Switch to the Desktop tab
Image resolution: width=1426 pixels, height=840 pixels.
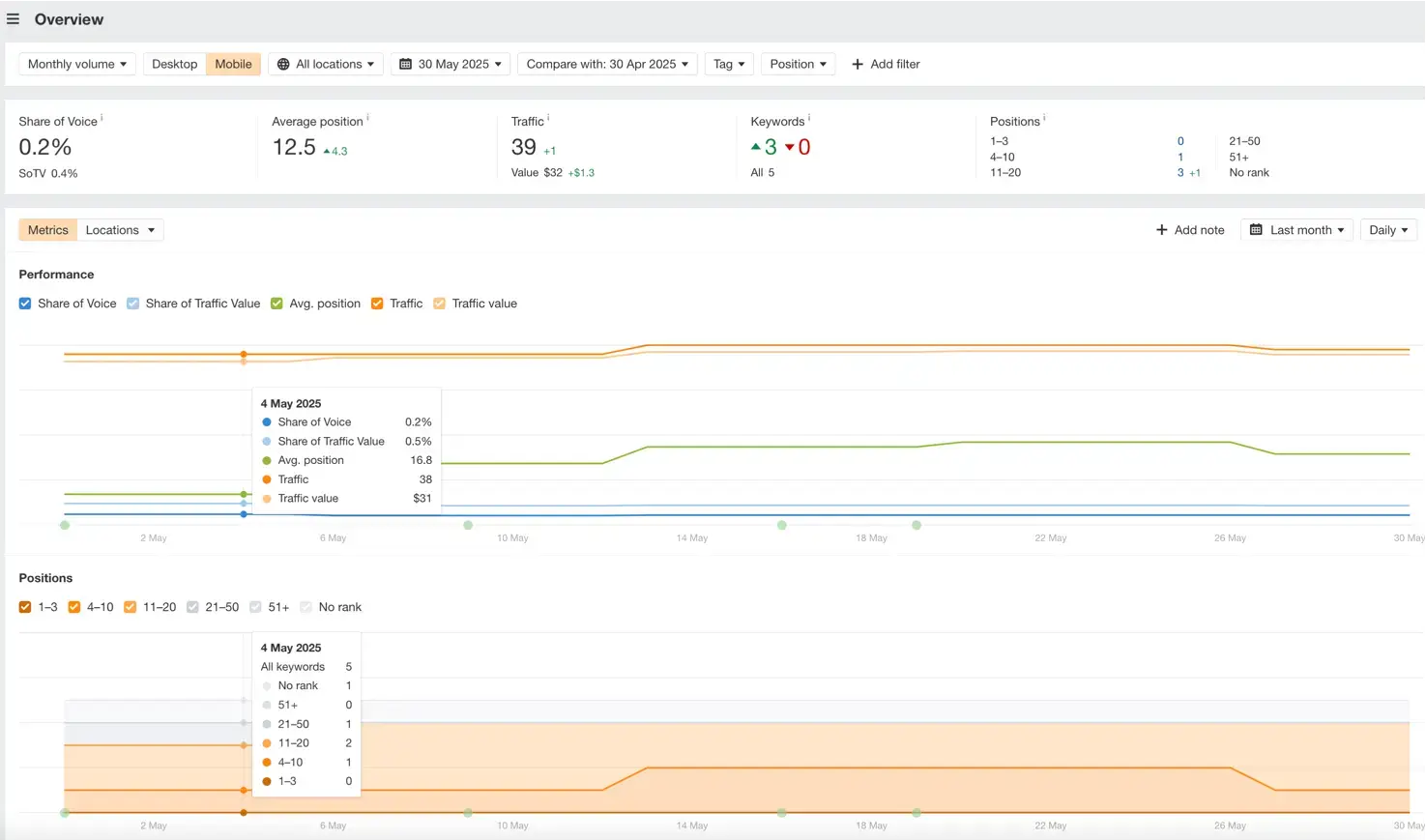point(175,65)
